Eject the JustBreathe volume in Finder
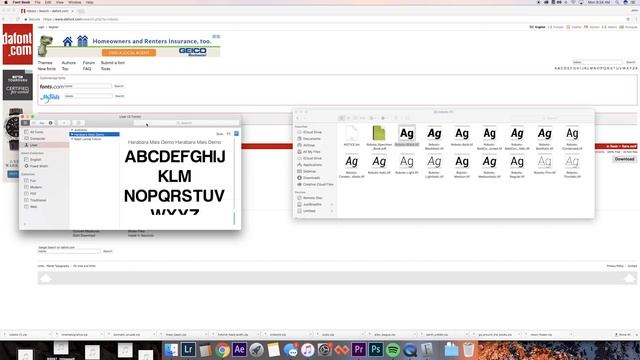 pyautogui.click(x=331, y=204)
